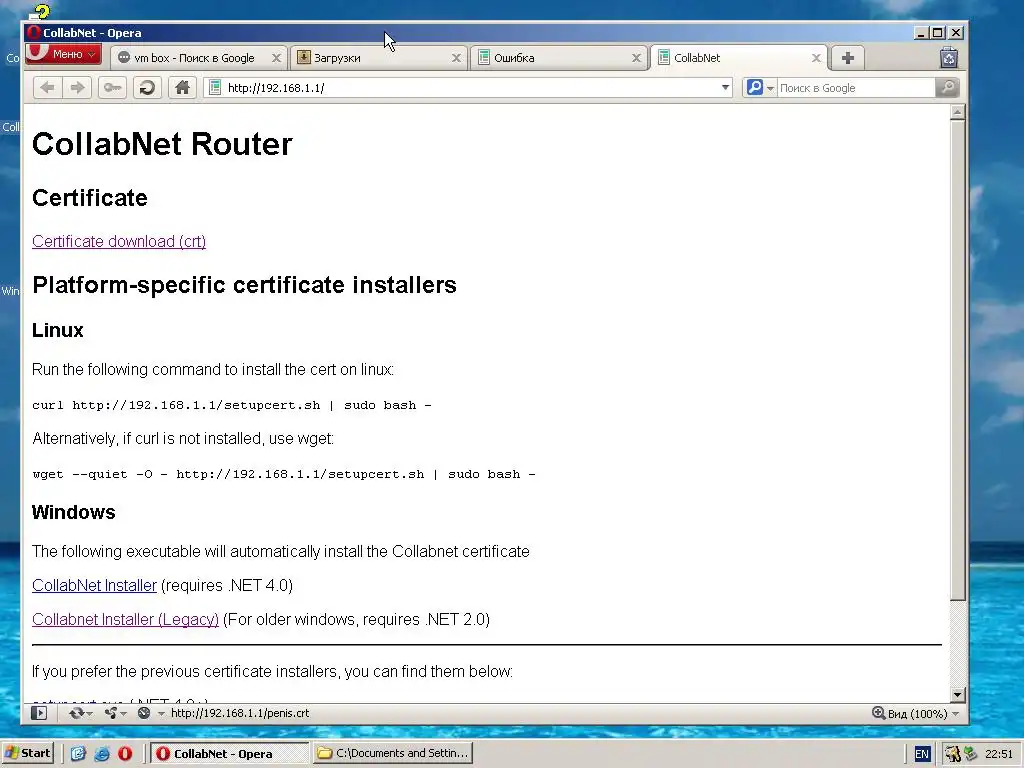Click the Safely Remove Hardware tray icon

pyautogui.click(x=970, y=754)
